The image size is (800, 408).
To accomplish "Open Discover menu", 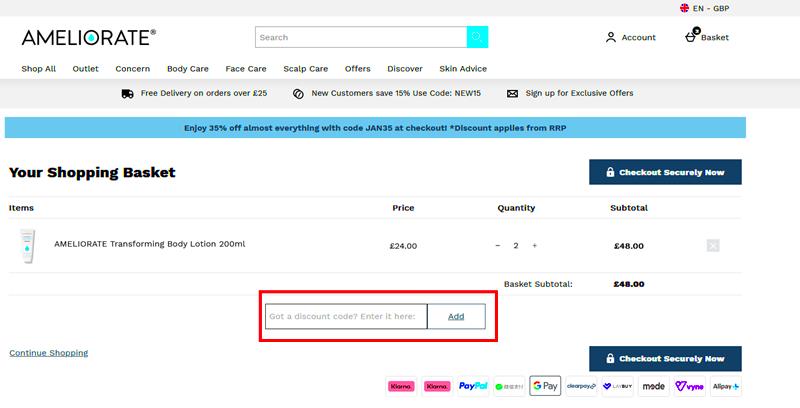I will pos(405,69).
